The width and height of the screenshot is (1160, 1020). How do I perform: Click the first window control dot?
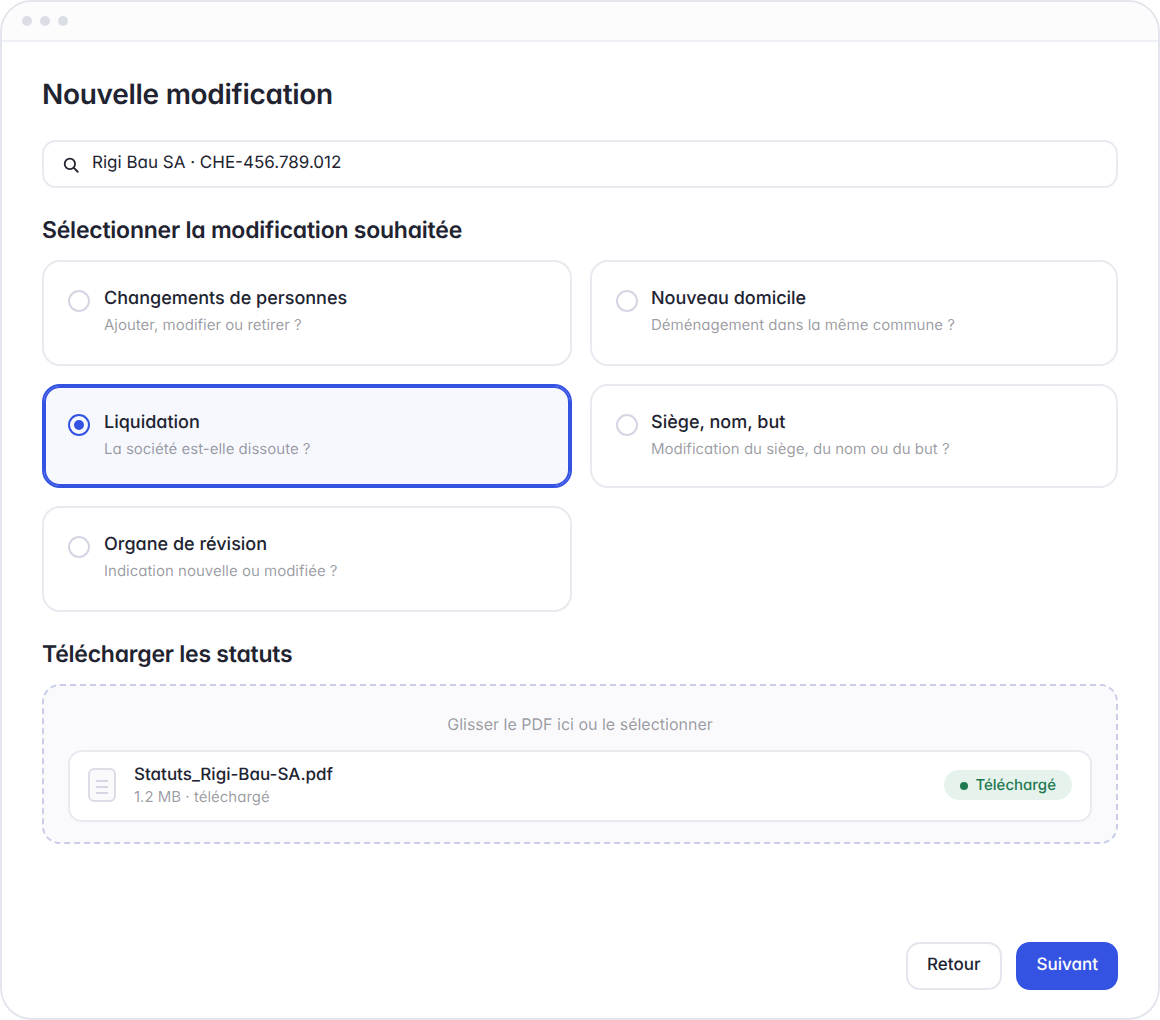coord(27,21)
